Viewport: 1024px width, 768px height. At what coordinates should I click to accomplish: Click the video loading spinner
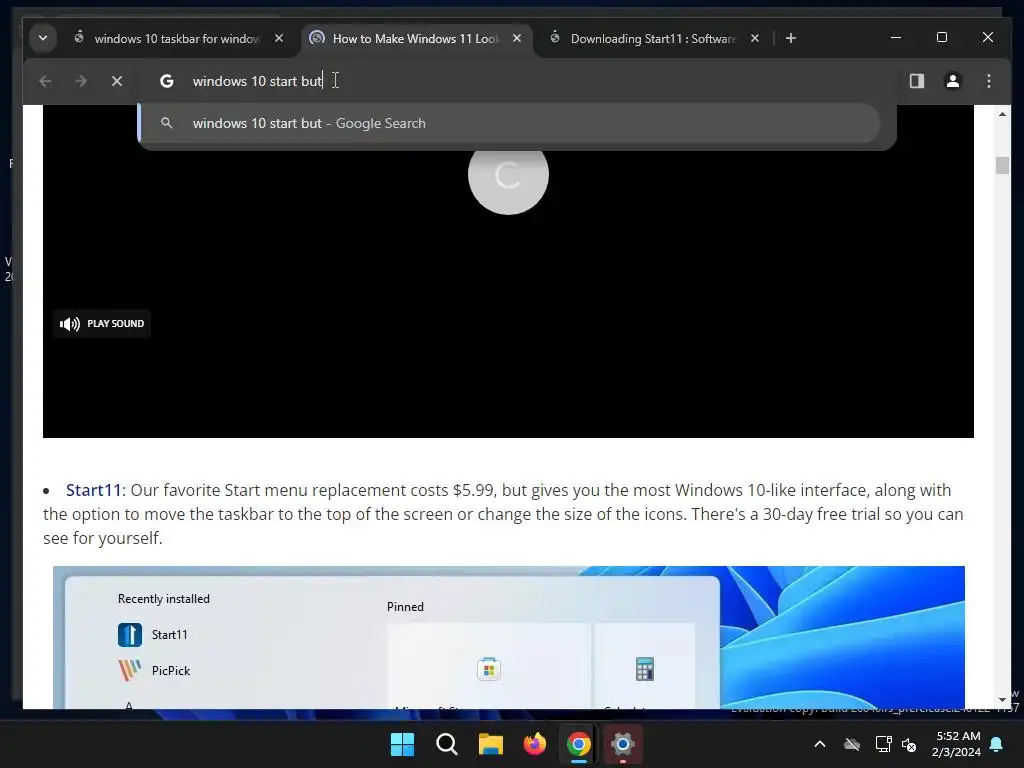point(508,175)
